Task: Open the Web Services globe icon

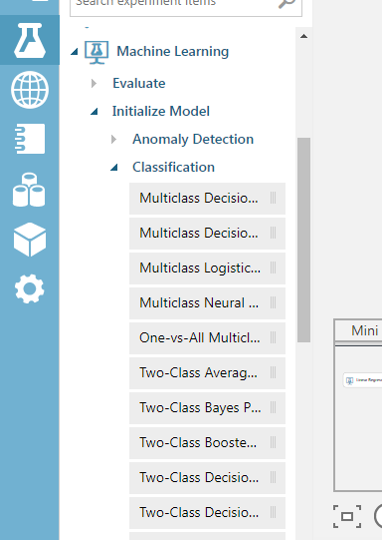Action: coord(30,90)
